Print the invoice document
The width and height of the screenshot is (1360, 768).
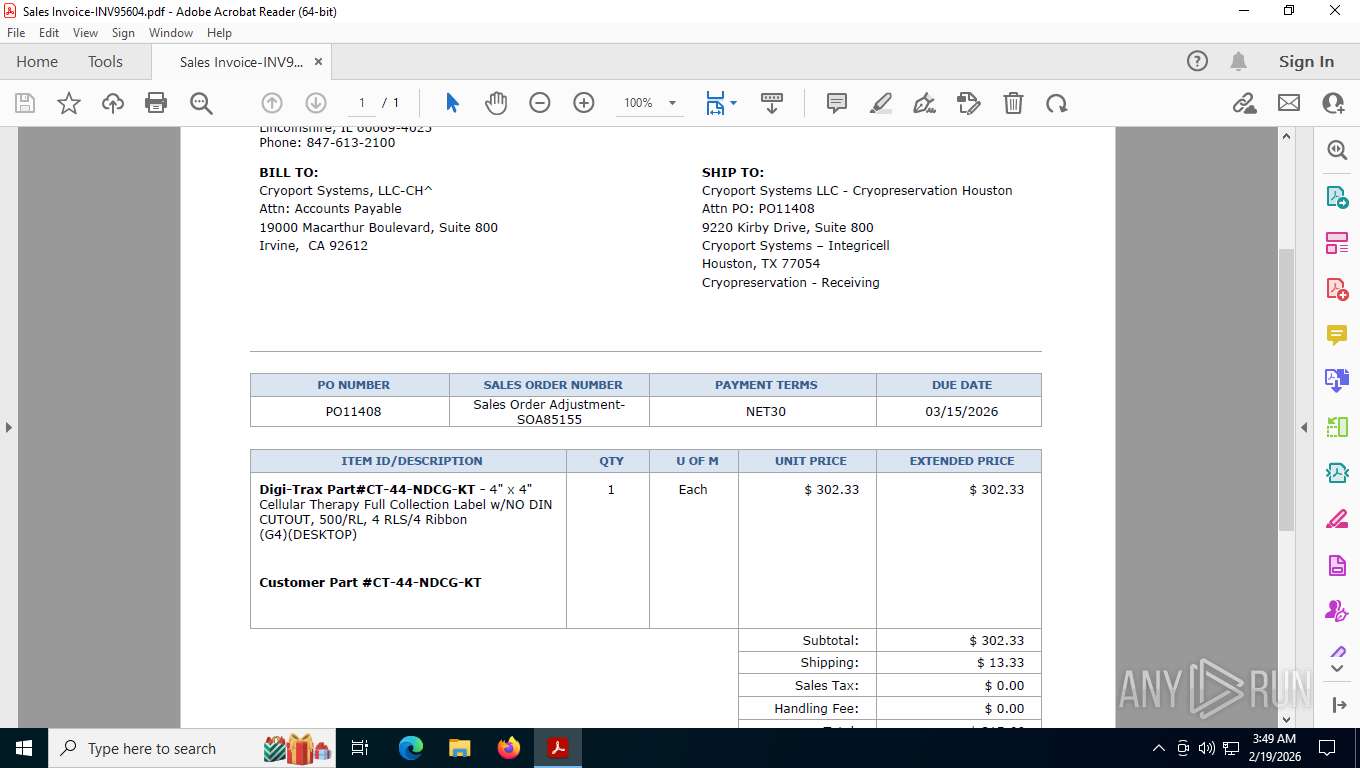(x=156, y=103)
